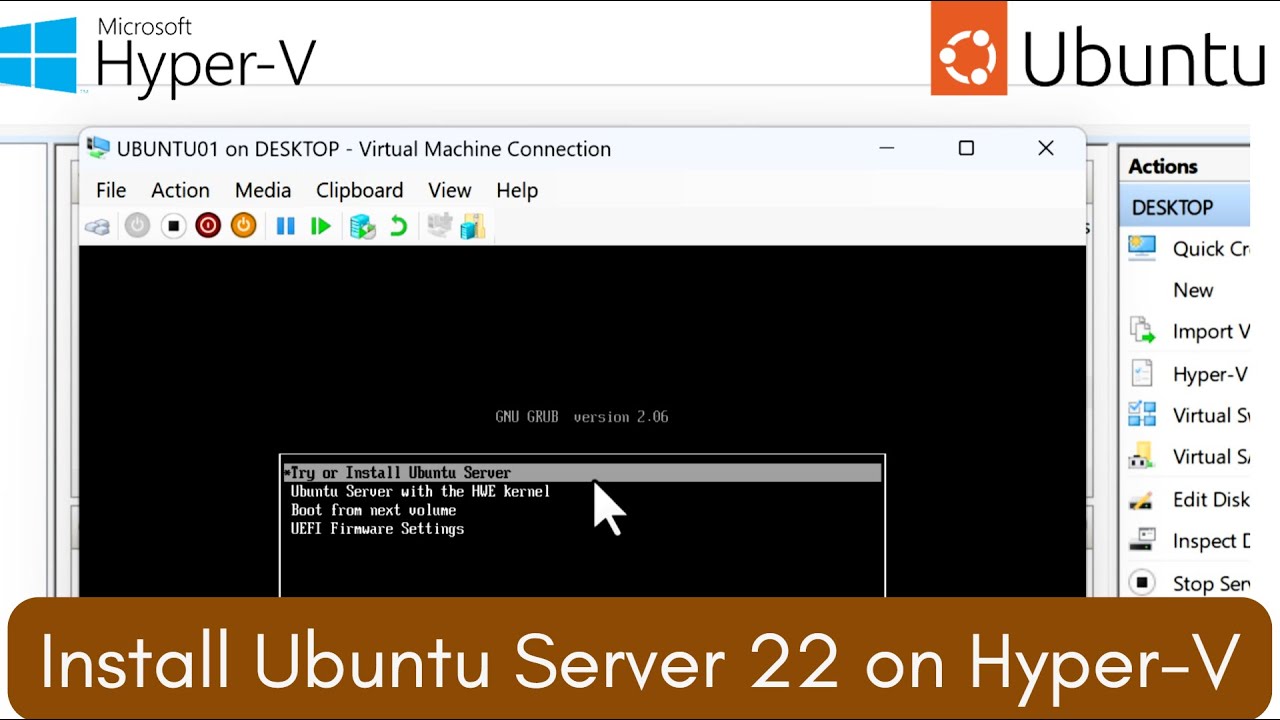Click the green Reset play icon
Screen dimensions: 1280x720
click(320, 226)
